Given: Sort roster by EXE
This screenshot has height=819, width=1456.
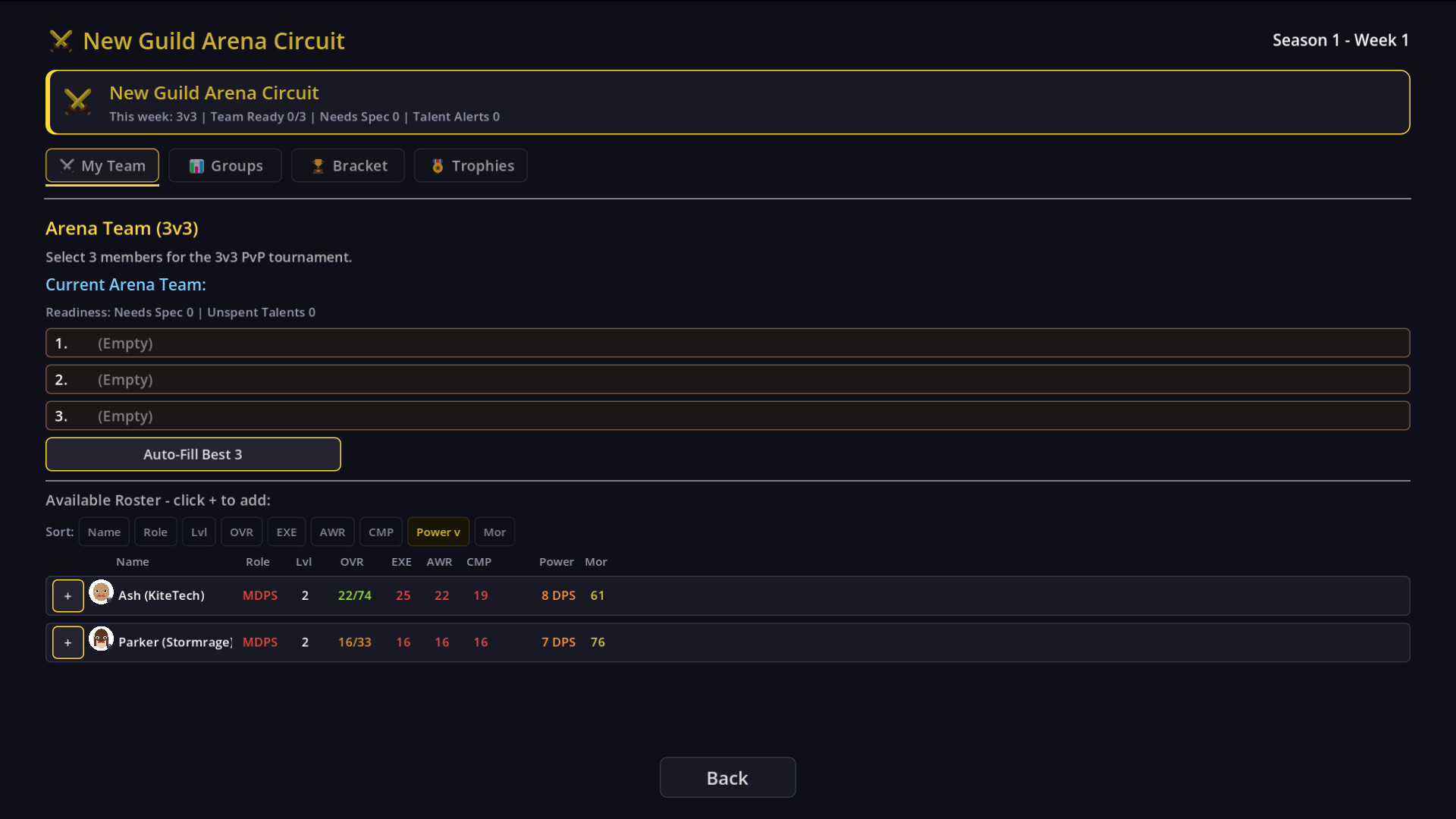Looking at the screenshot, I should tap(287, 532).
